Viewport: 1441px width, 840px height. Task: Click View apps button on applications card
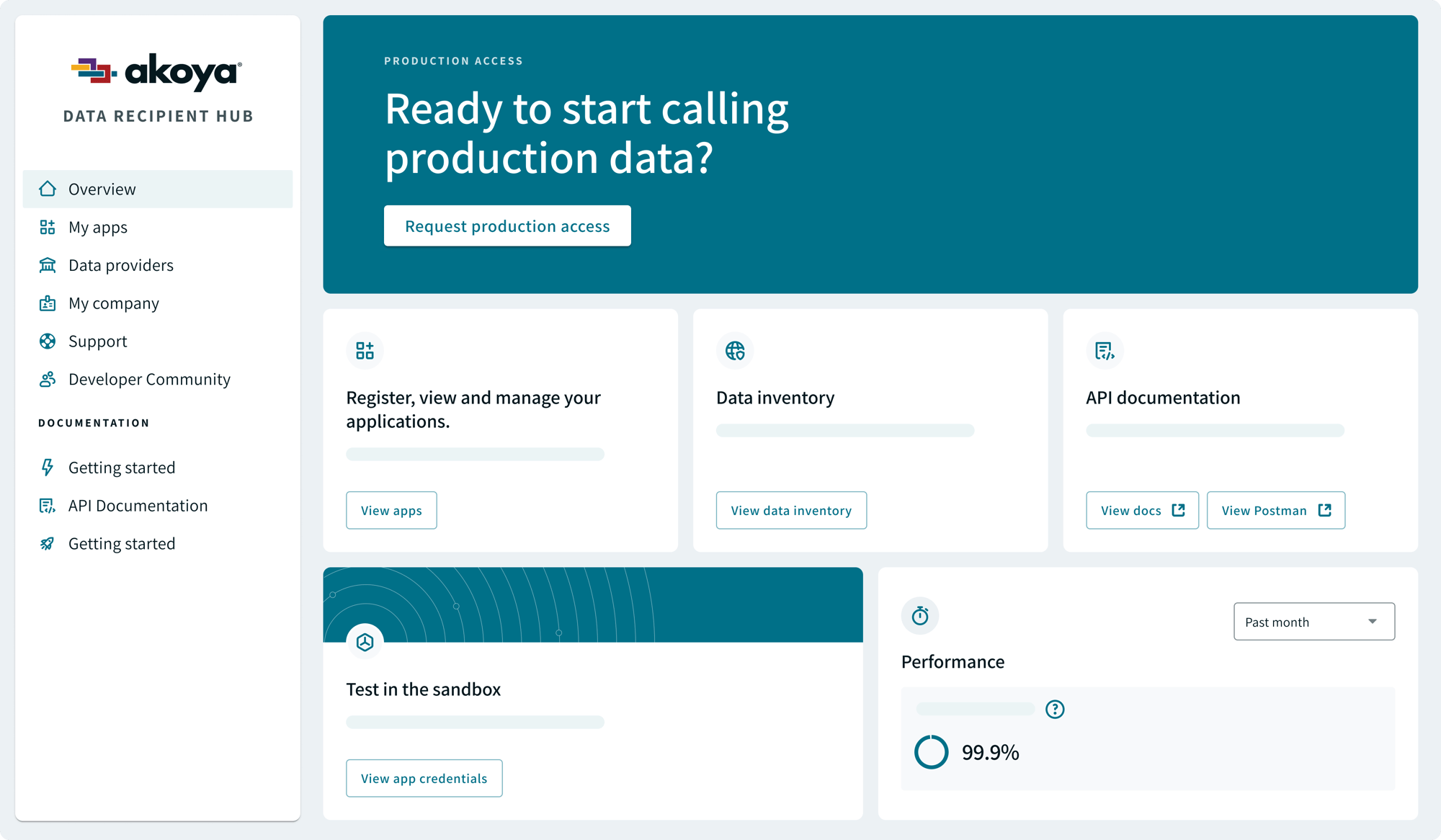tap(391, 510)
